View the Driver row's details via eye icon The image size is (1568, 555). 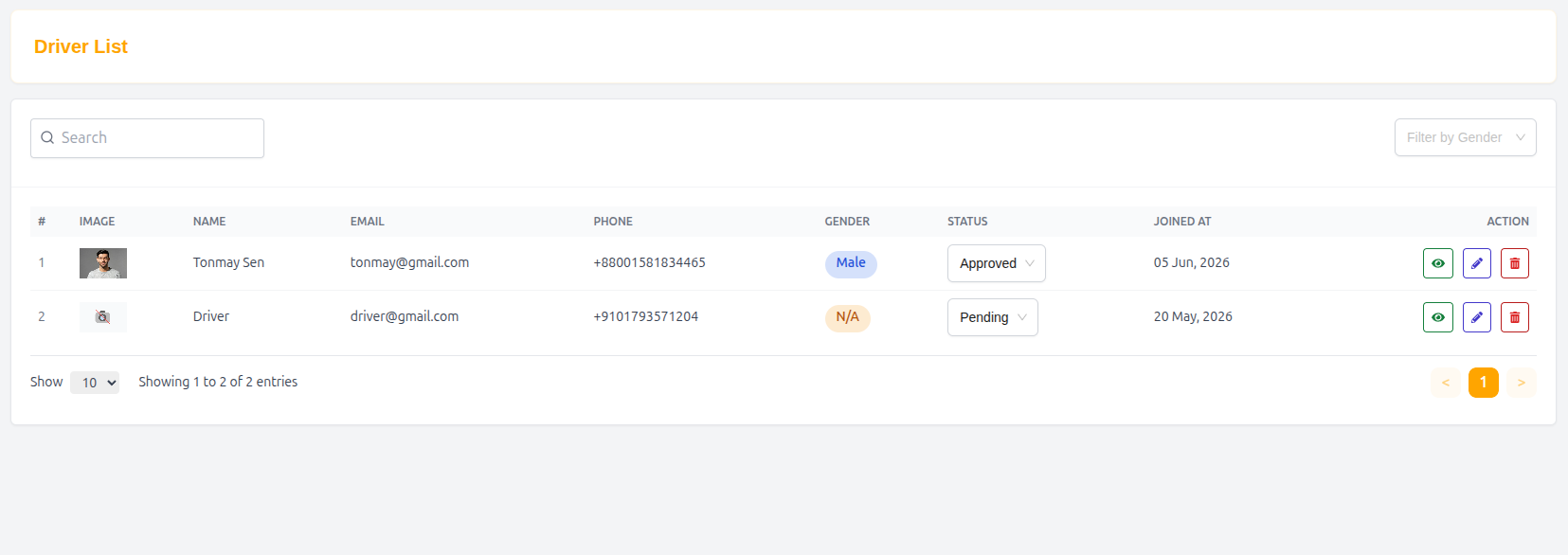click(1437, 317)
